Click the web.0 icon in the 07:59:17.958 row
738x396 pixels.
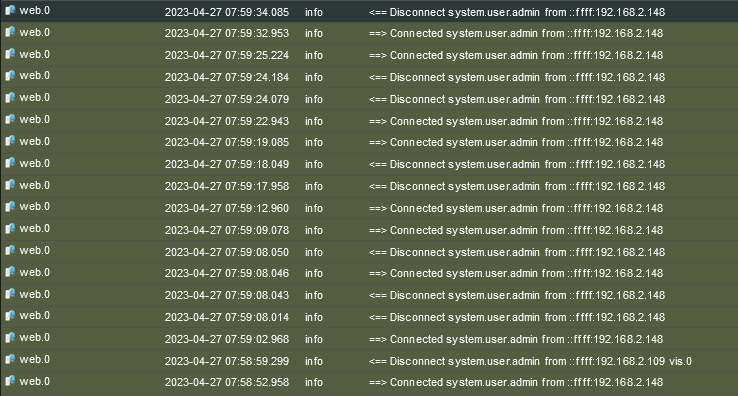pos(10,185)
